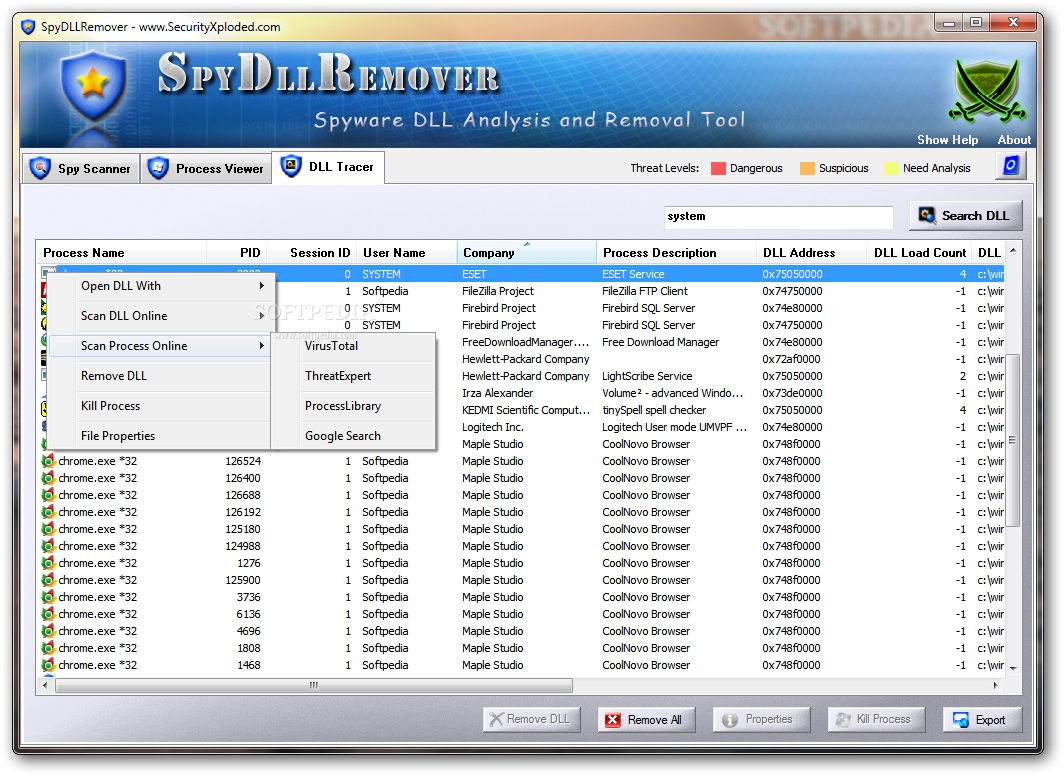Select ProcessLibrary in the submenu

353,406
